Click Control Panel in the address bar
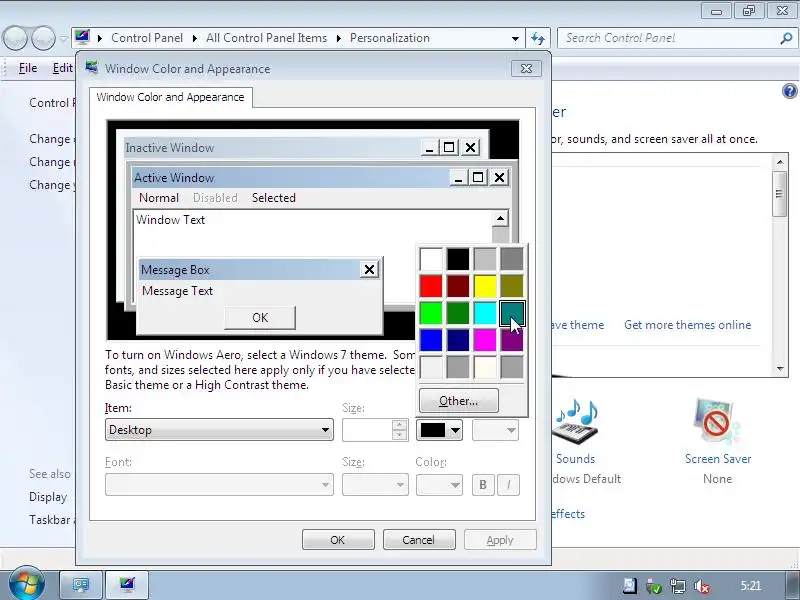Viewport: 800px width, 600px height. [x=147, y=38]
